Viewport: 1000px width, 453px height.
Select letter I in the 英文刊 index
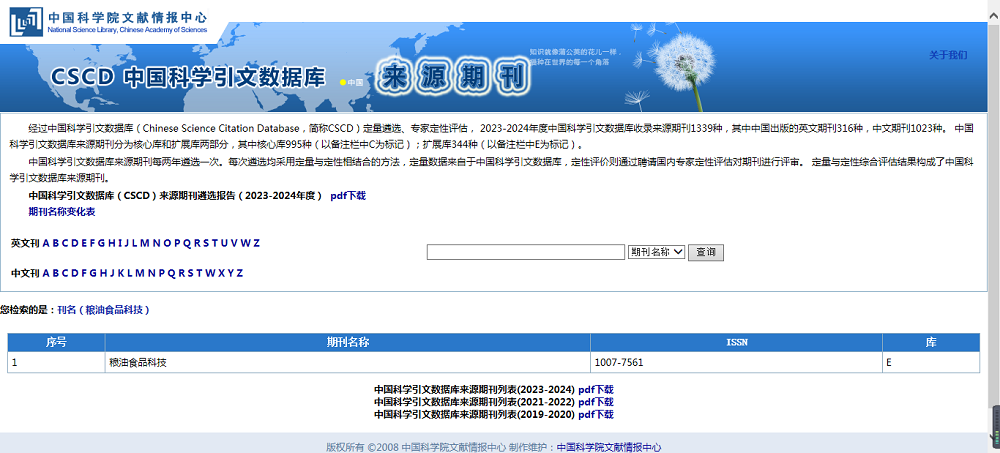click(120, 243)
